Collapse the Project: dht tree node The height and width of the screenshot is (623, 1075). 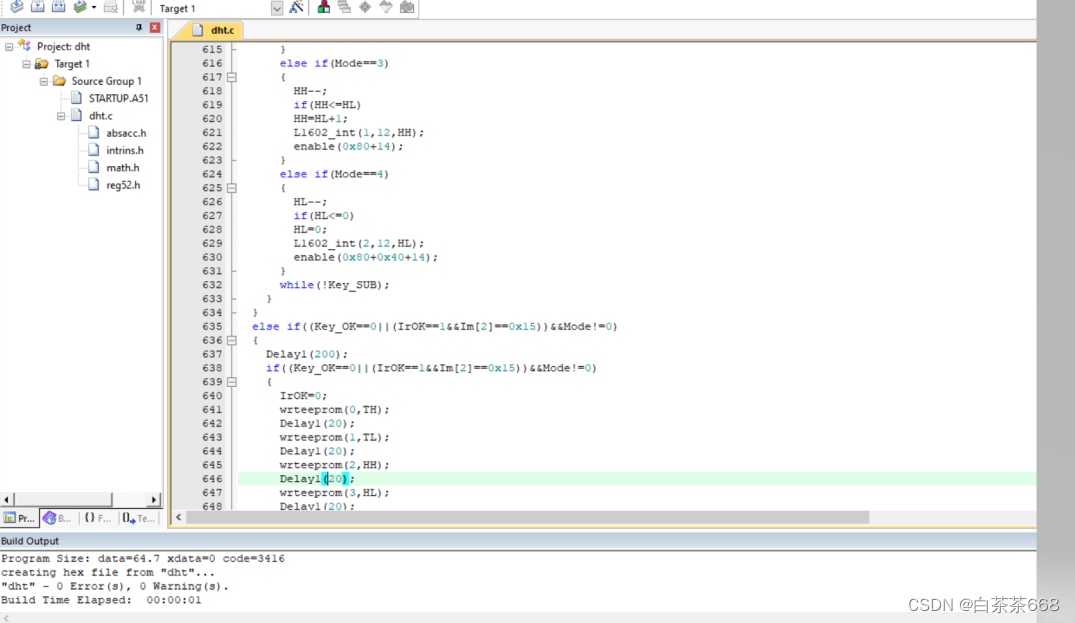click(x=9, y=46)
